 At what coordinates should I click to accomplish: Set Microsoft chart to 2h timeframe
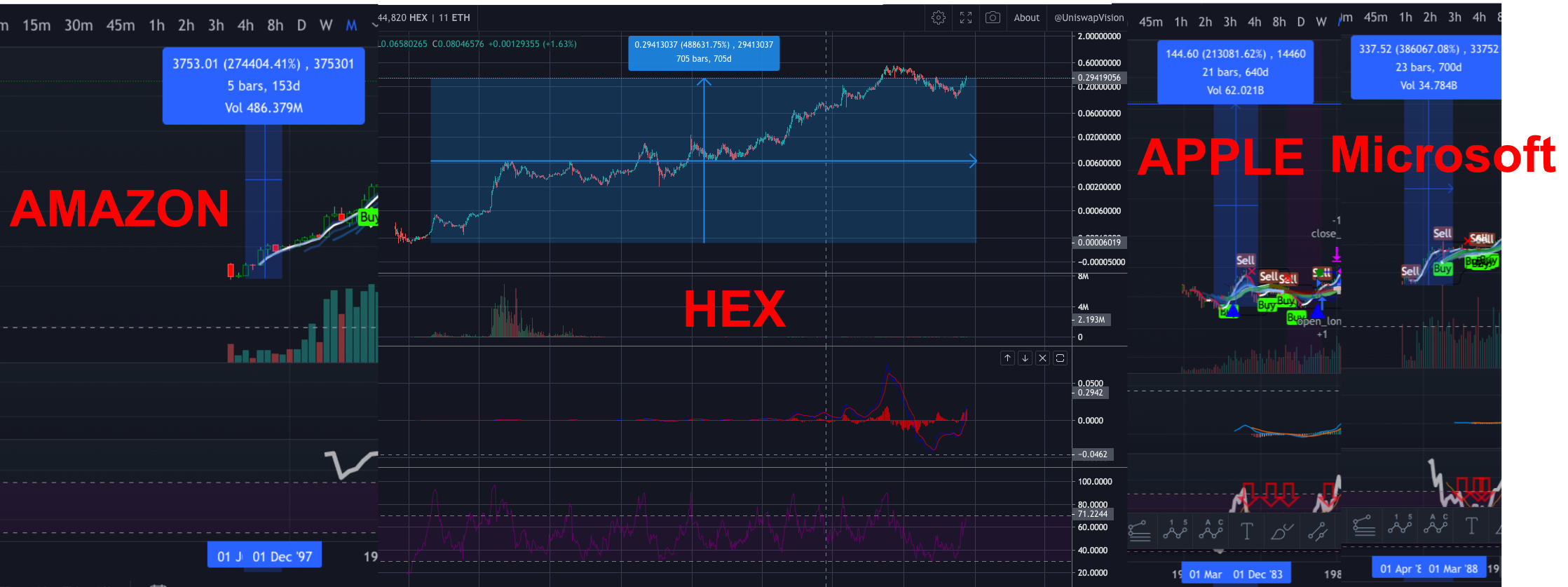1431,17
